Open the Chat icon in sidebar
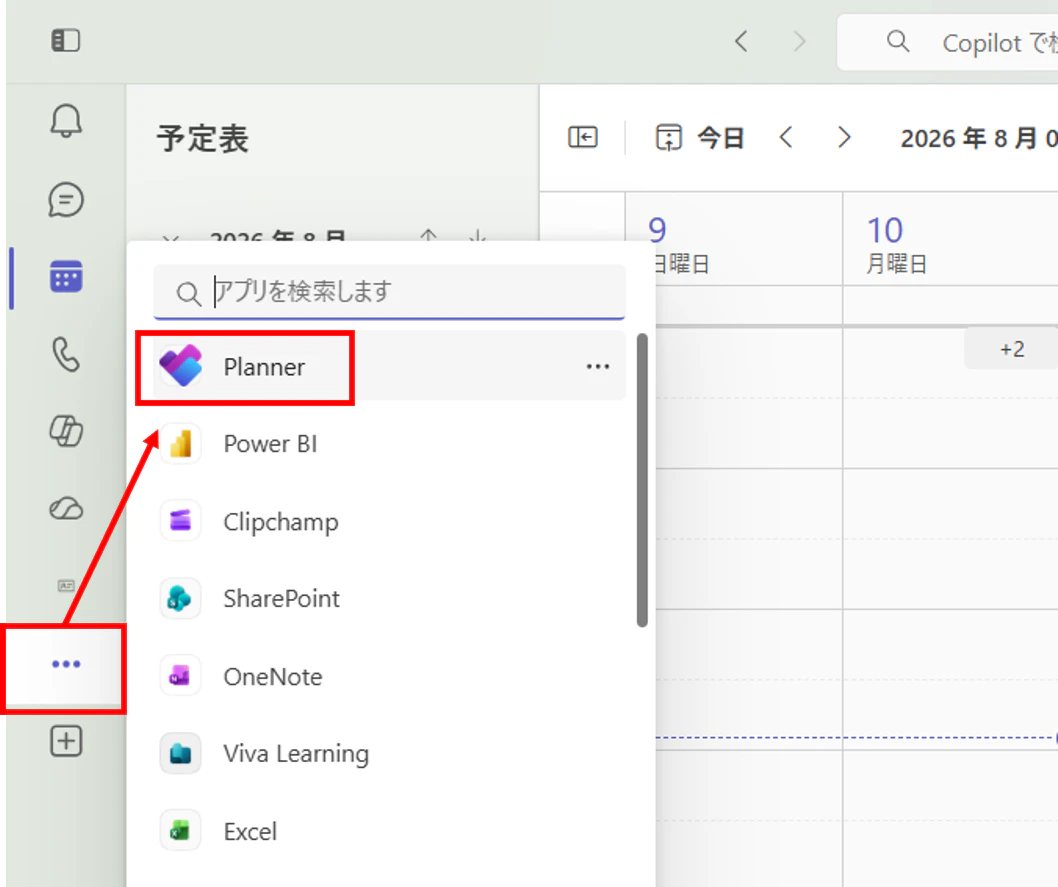The width and height of the screenshot is (1058, 887). tap(66, 200)
